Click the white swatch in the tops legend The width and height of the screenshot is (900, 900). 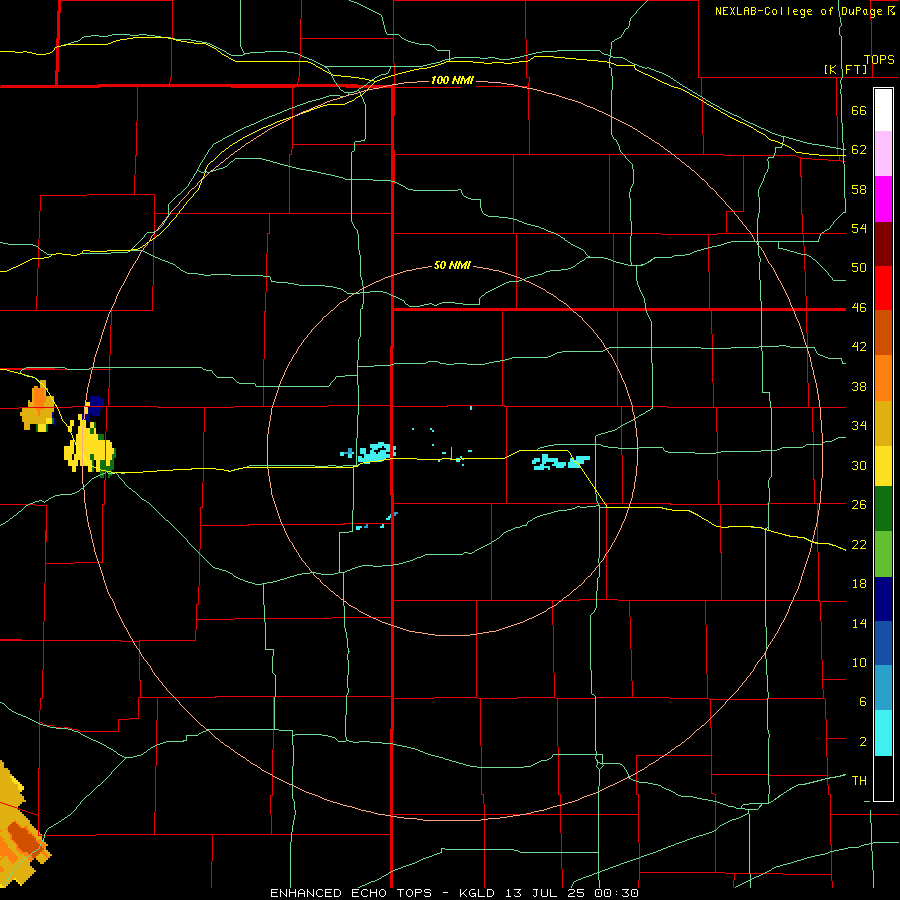(883, 110)
